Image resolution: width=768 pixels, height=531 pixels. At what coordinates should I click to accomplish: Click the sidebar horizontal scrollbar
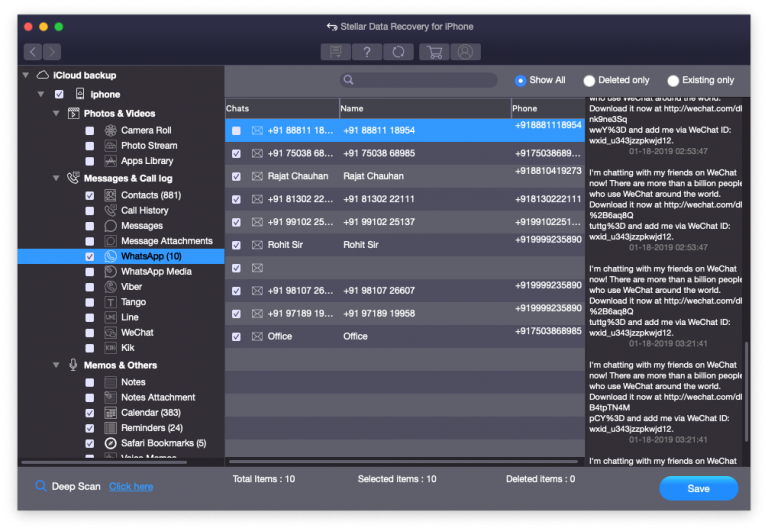[104, 462]
